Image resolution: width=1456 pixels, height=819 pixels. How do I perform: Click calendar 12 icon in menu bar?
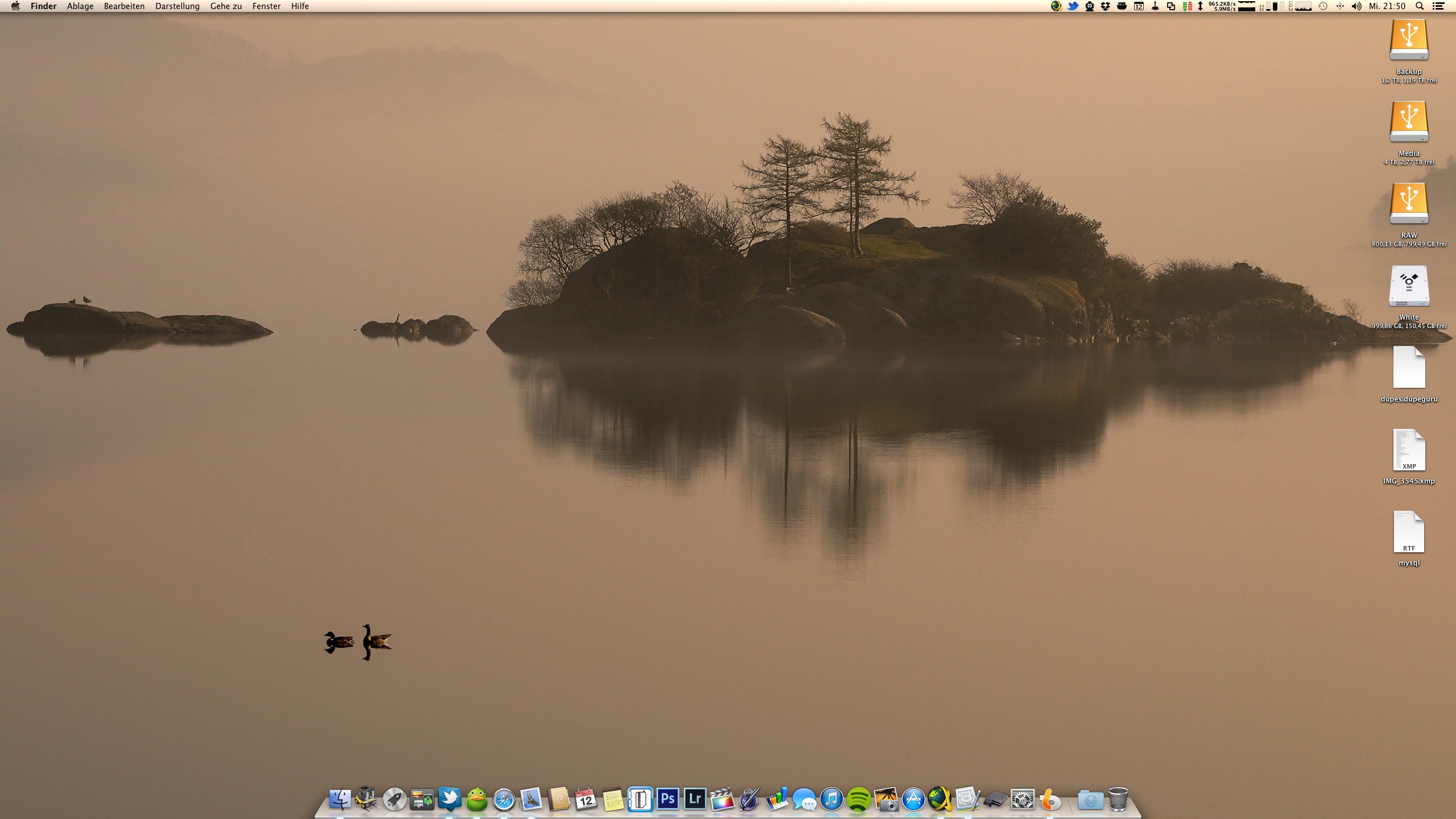[x=1139, y=6]
